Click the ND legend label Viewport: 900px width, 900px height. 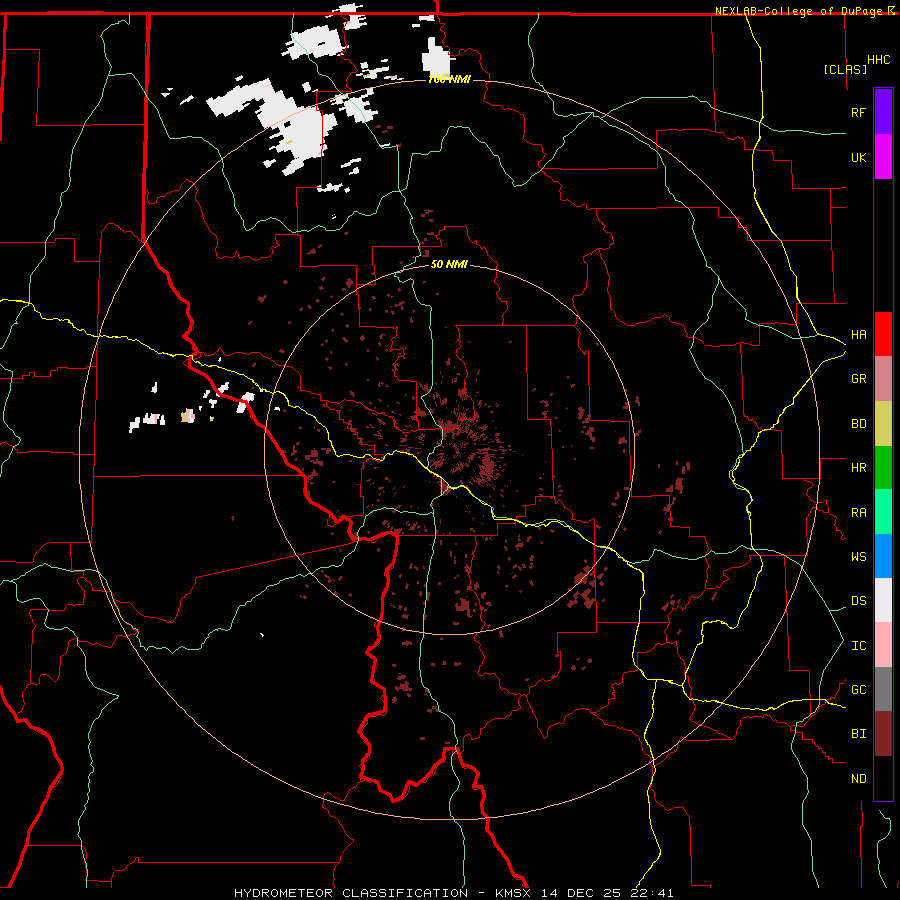point(858,779)
